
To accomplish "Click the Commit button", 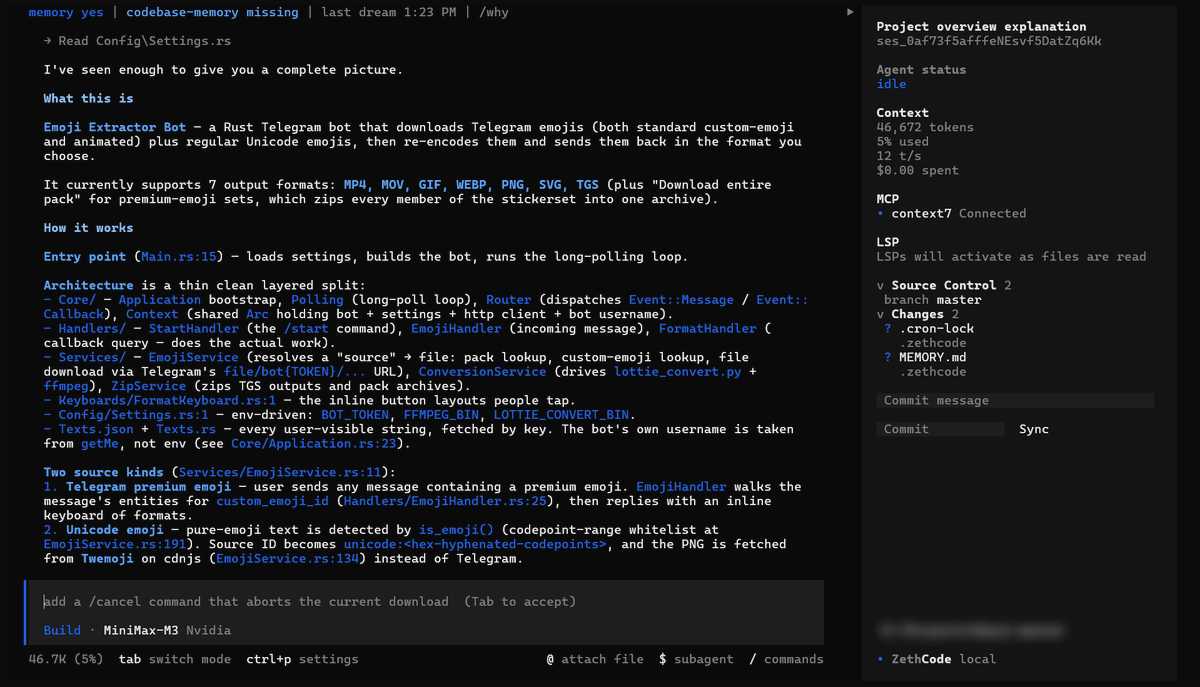I will pyautogui.click(x=940, y=429).
